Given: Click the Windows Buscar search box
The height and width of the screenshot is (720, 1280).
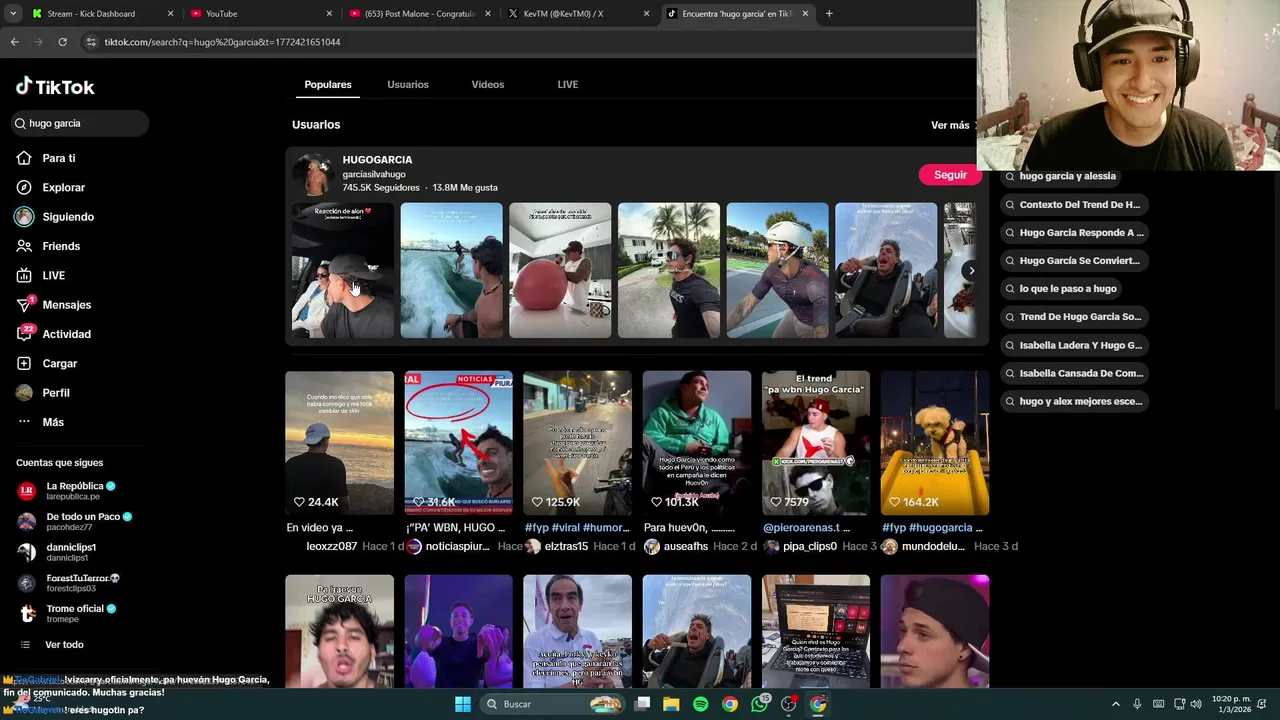Looking at the screenshot, I should [x=552, y=704].
